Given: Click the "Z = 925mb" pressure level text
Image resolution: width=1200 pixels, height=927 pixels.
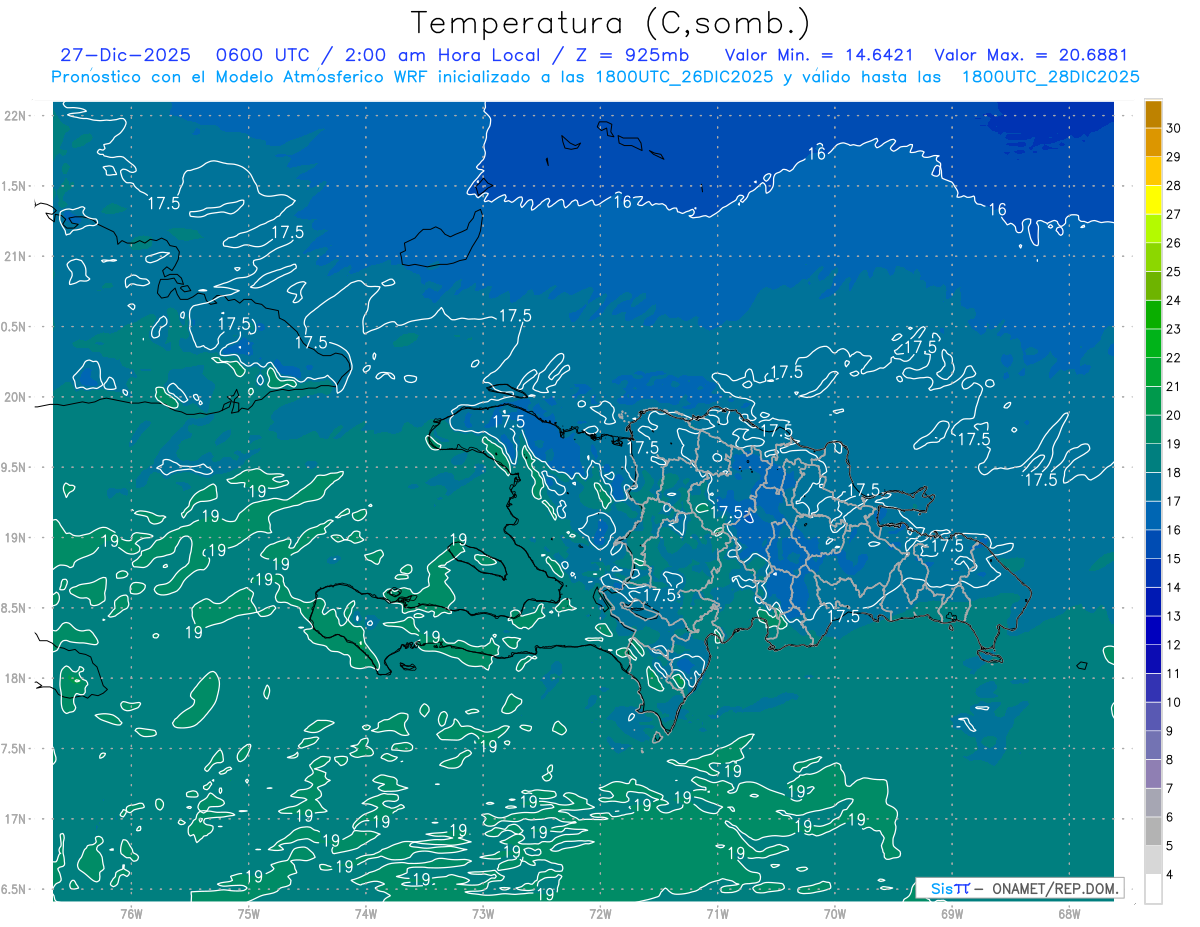Looking at the screenshot, I should (x=632, y=56).
